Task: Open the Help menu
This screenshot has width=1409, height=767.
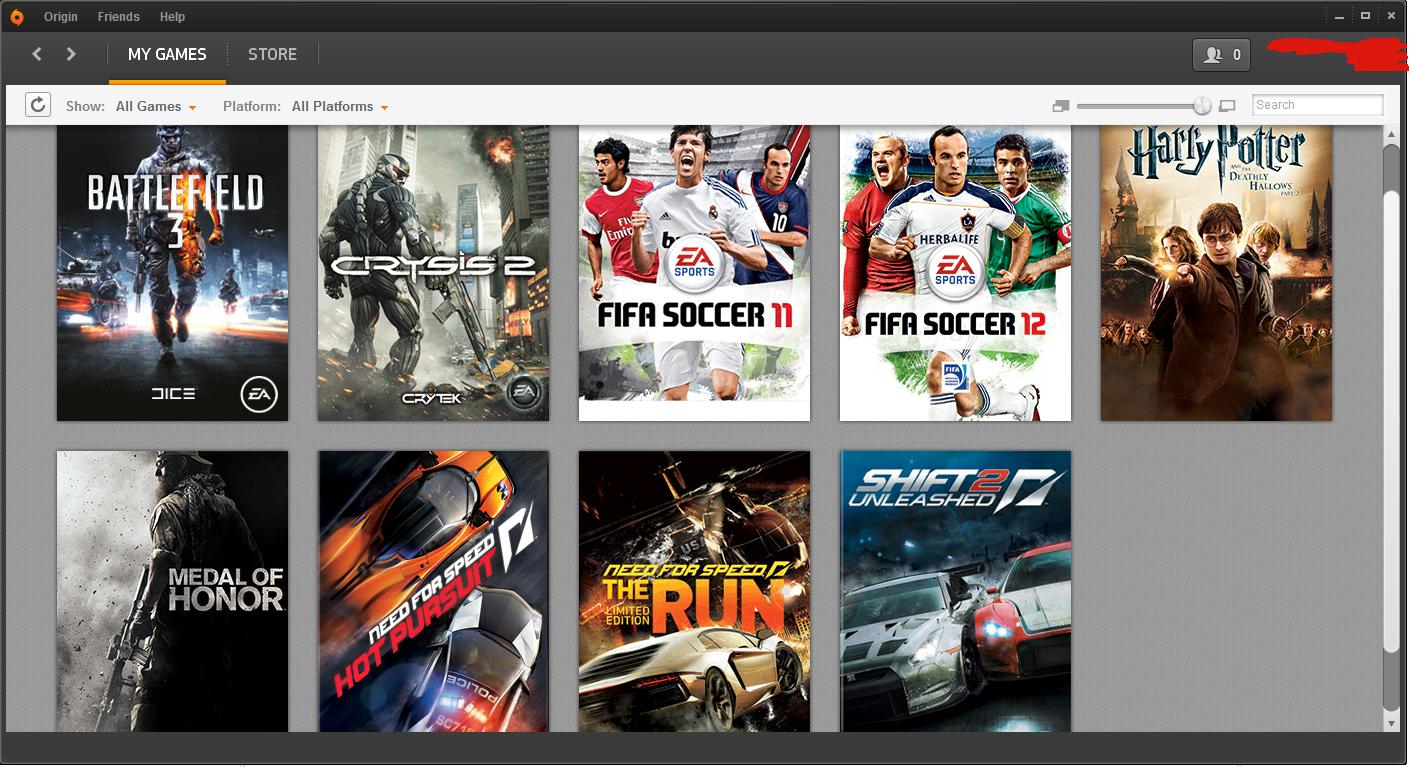Action: [x=172, y=17]
